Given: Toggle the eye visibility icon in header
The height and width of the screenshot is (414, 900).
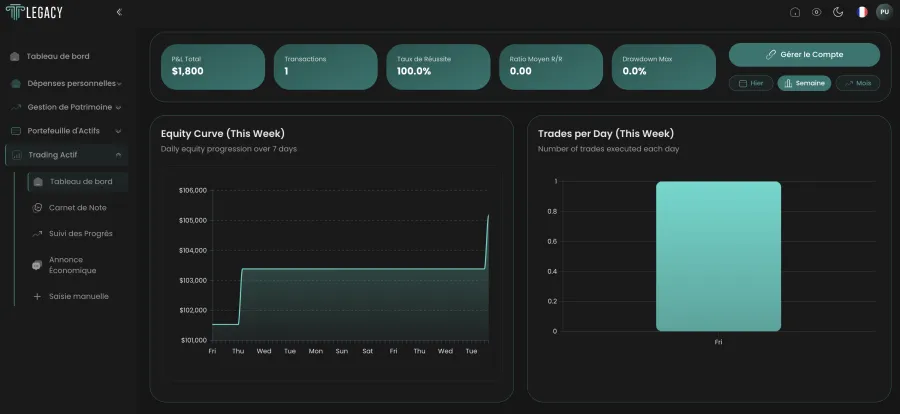Looking at the screenshot, I should pos(816,12).
